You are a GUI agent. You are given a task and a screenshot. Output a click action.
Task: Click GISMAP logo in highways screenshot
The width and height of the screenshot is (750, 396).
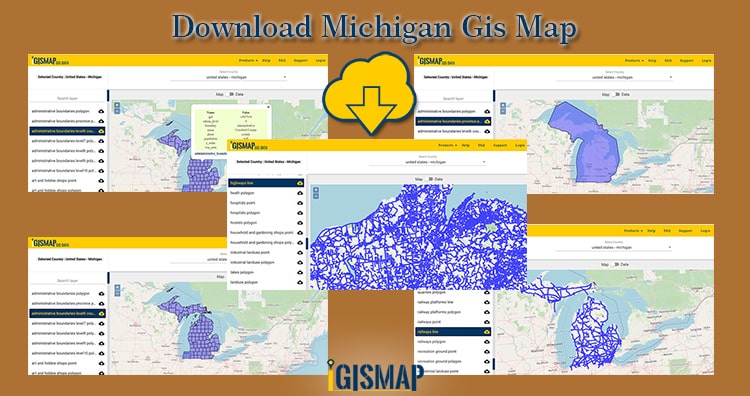click(x=248, y=145)
